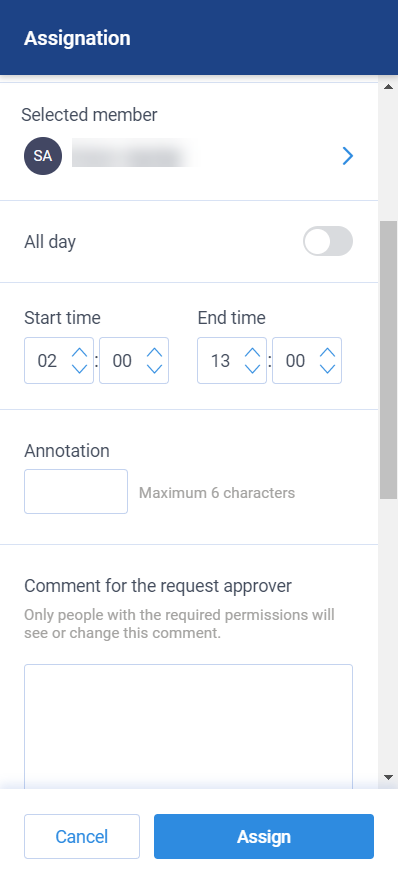Decrease the end time hour

click(253, 368)
